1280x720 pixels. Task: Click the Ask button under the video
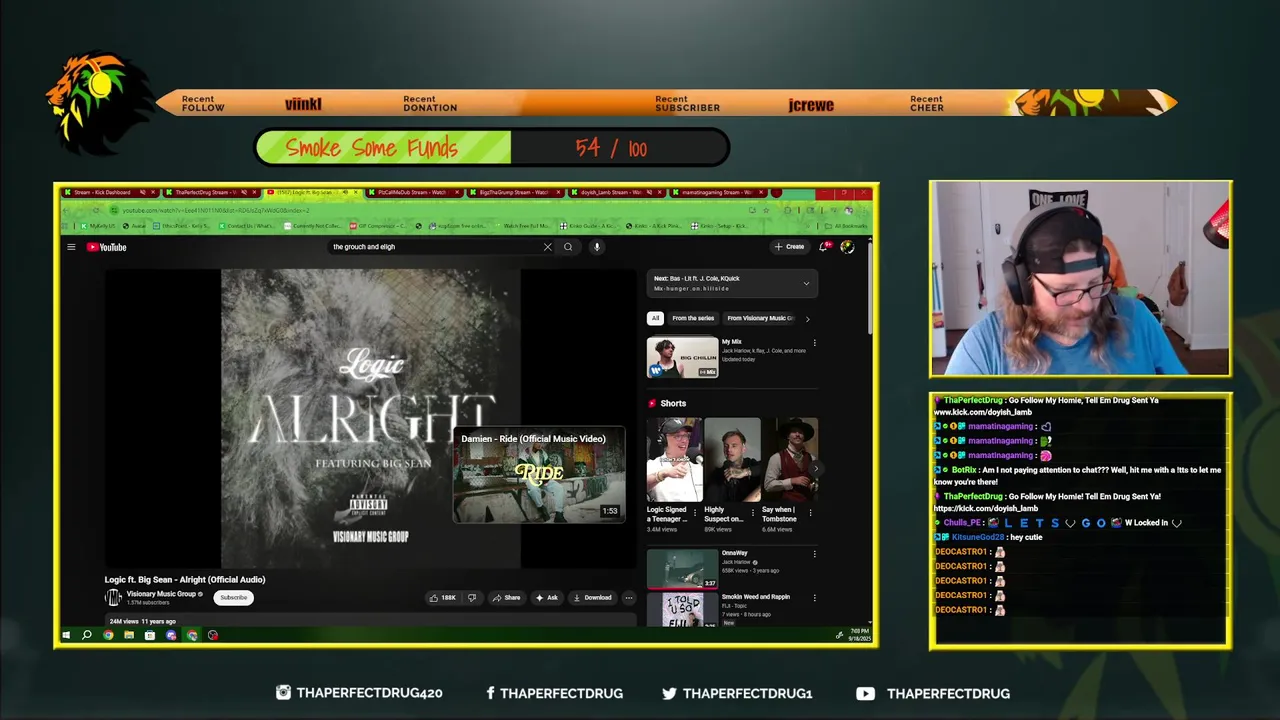tap(547, 598)
